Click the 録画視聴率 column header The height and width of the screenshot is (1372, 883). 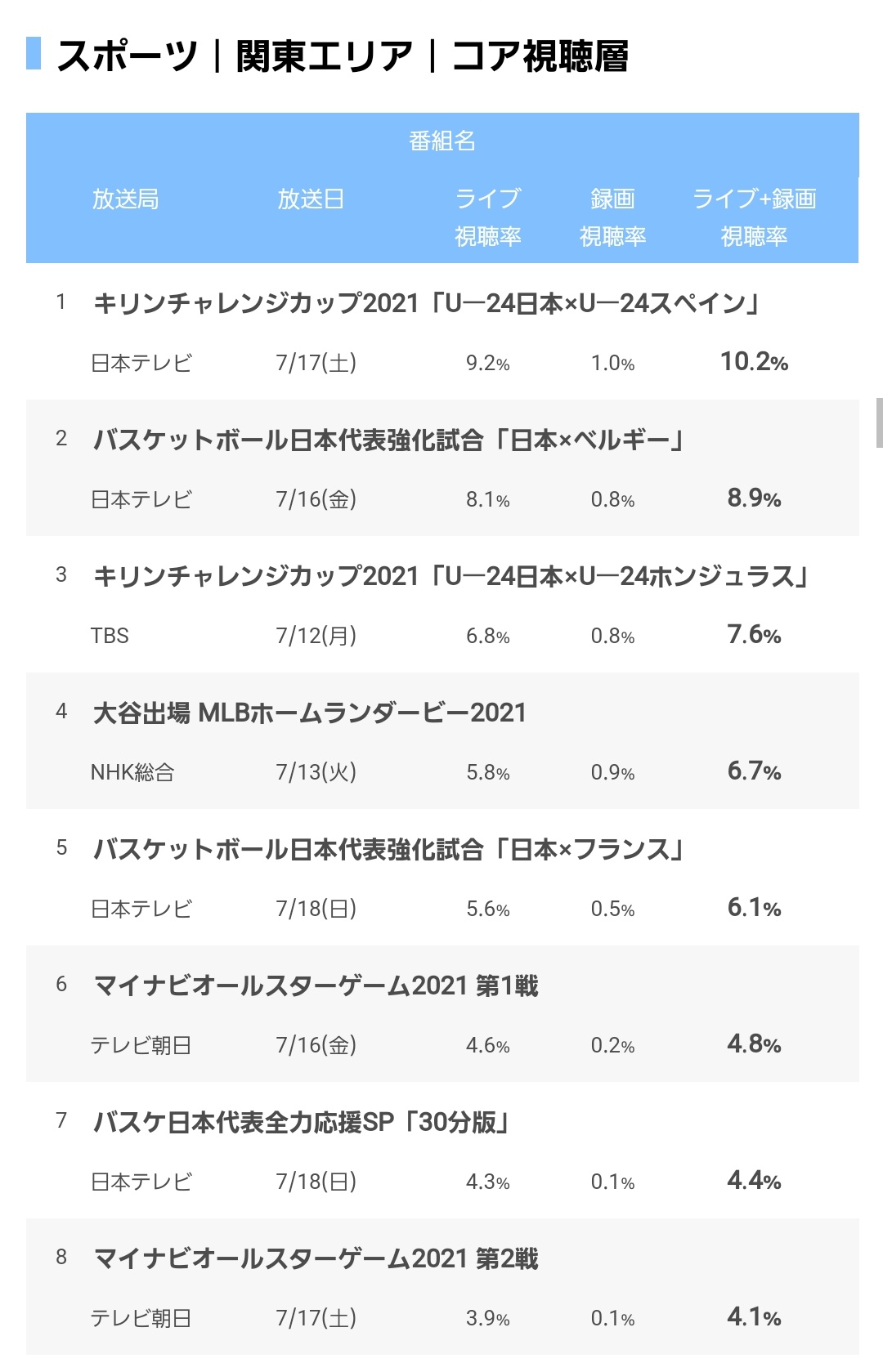[x=613, y=217]
